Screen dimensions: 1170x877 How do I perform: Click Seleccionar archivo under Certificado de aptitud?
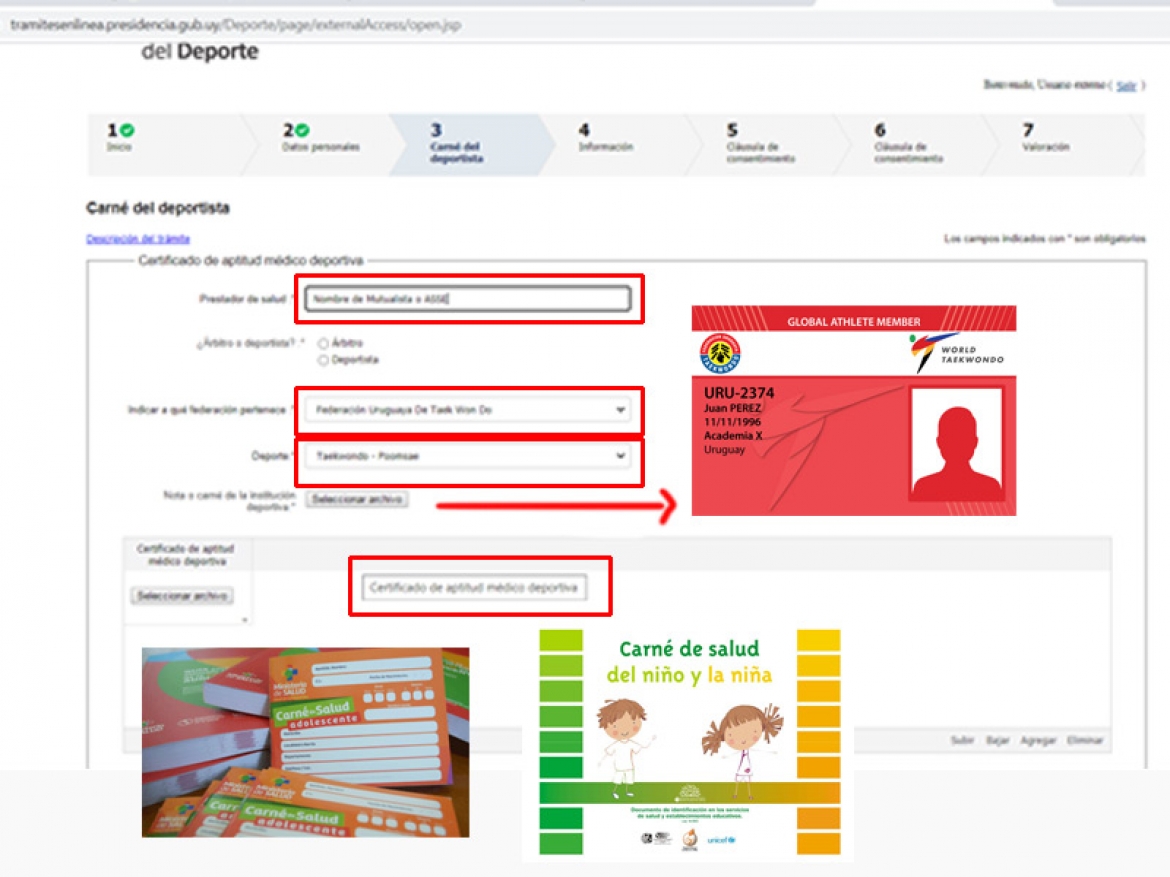pos(182,596)
